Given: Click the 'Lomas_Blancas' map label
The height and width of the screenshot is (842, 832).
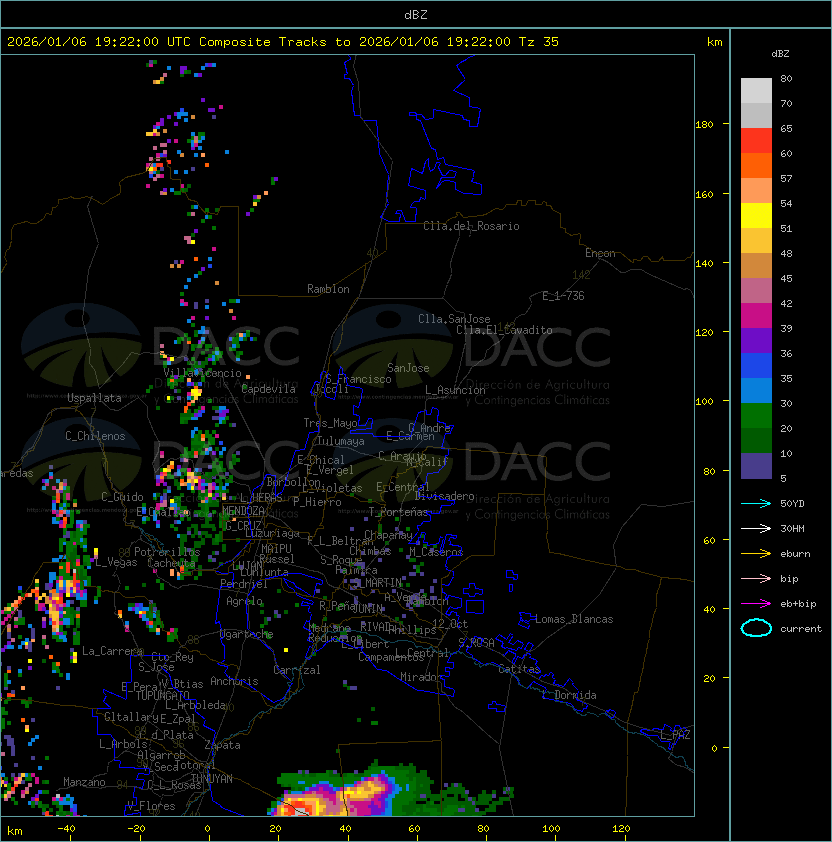Looking at the screenshot, I should [x=574, y=619].
